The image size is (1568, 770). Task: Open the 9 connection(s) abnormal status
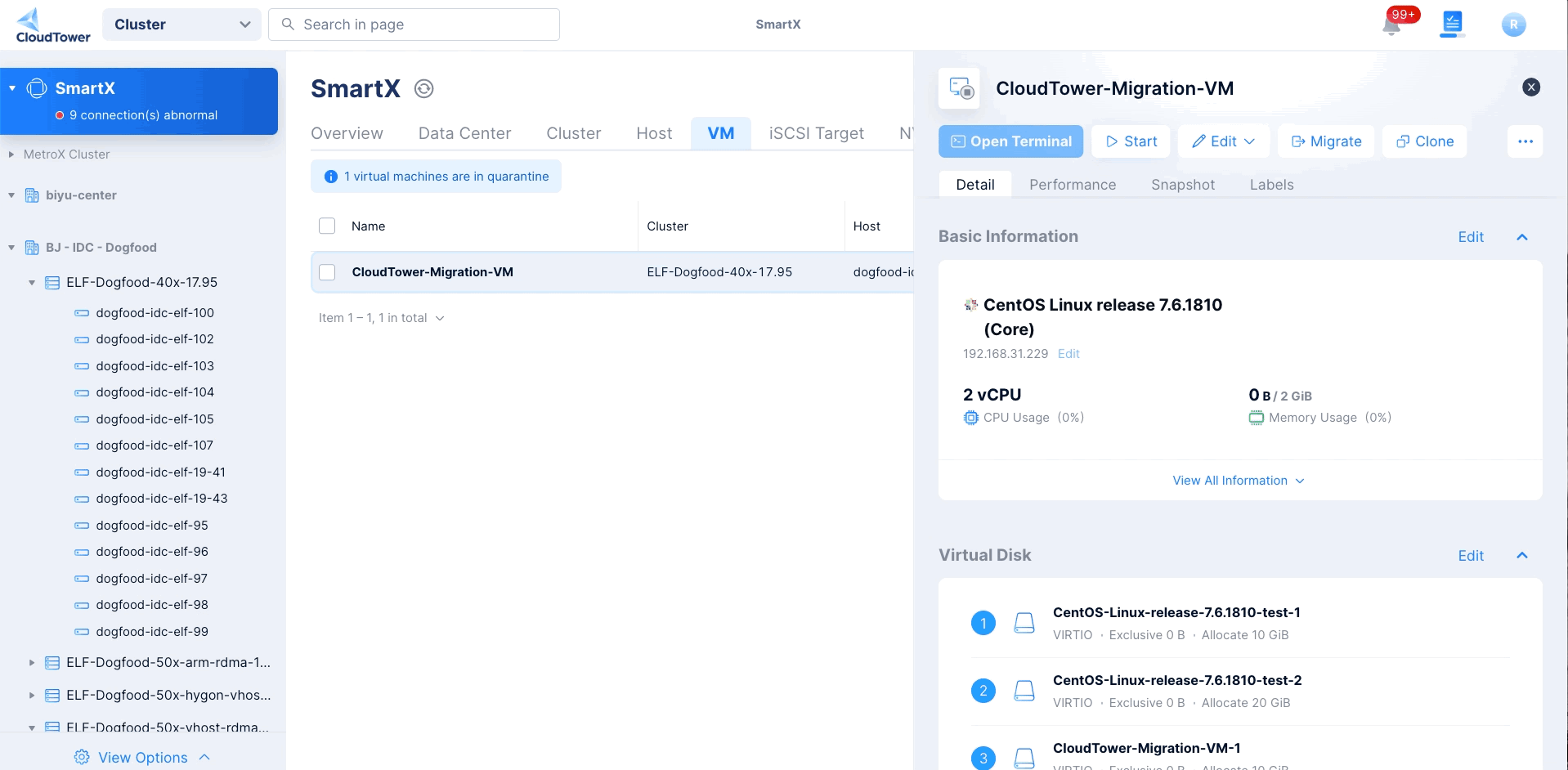[137, 115]
